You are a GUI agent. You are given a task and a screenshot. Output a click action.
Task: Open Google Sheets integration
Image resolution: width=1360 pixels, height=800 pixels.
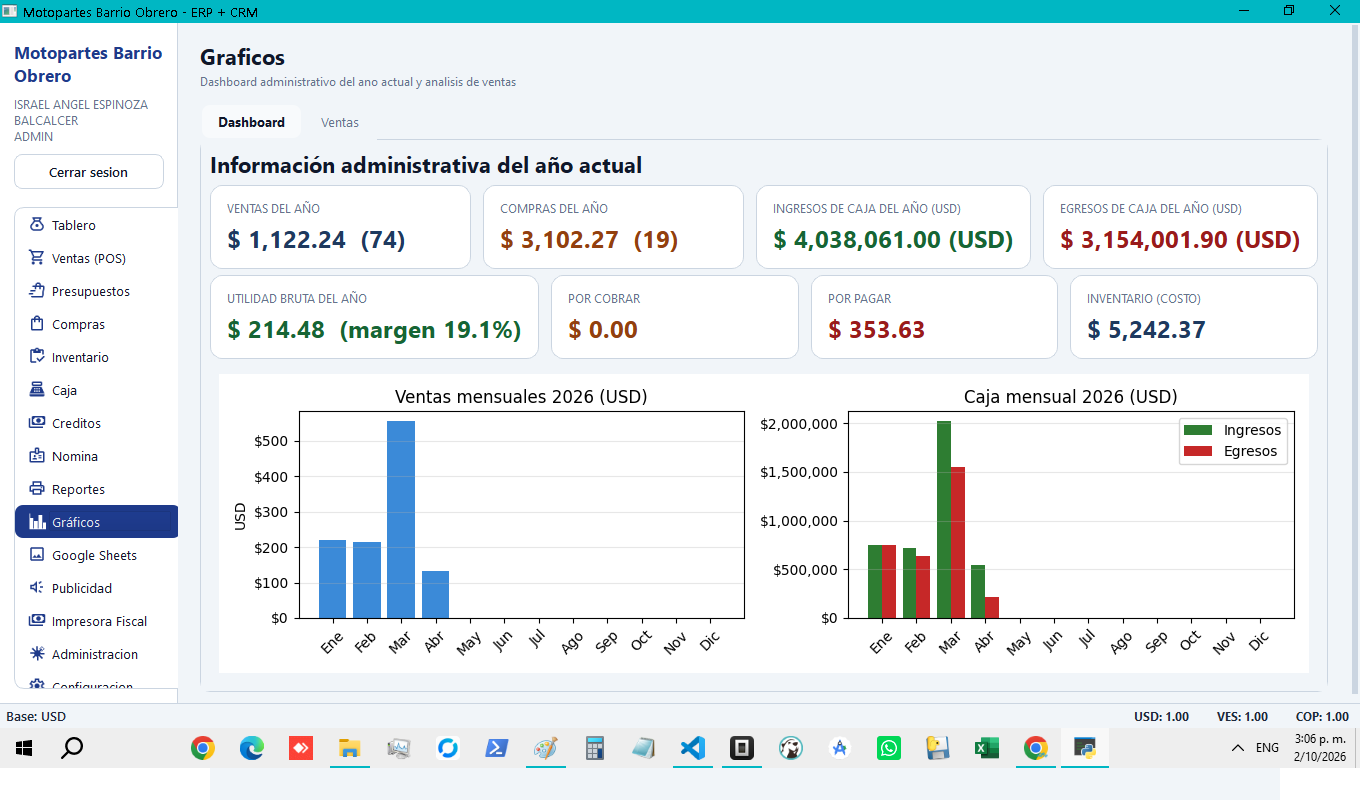click(97, 555)
